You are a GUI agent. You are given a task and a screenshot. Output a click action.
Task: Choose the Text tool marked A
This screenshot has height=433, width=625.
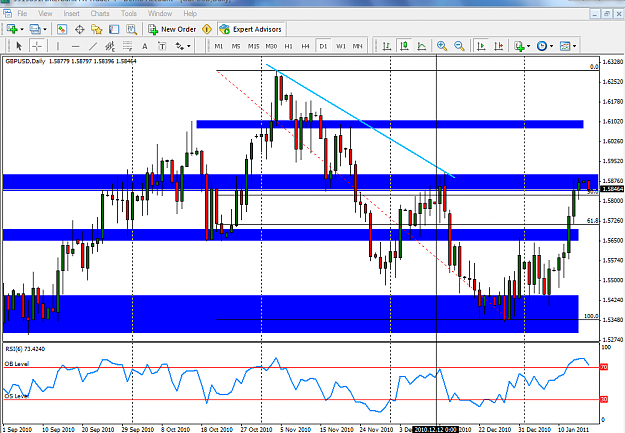pos(145,46)
